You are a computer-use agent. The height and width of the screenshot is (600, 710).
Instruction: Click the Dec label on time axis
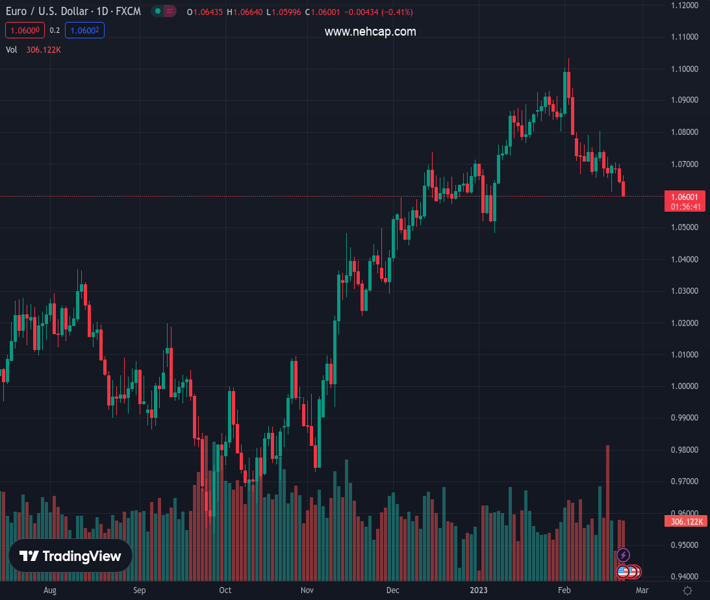point(395,591)
